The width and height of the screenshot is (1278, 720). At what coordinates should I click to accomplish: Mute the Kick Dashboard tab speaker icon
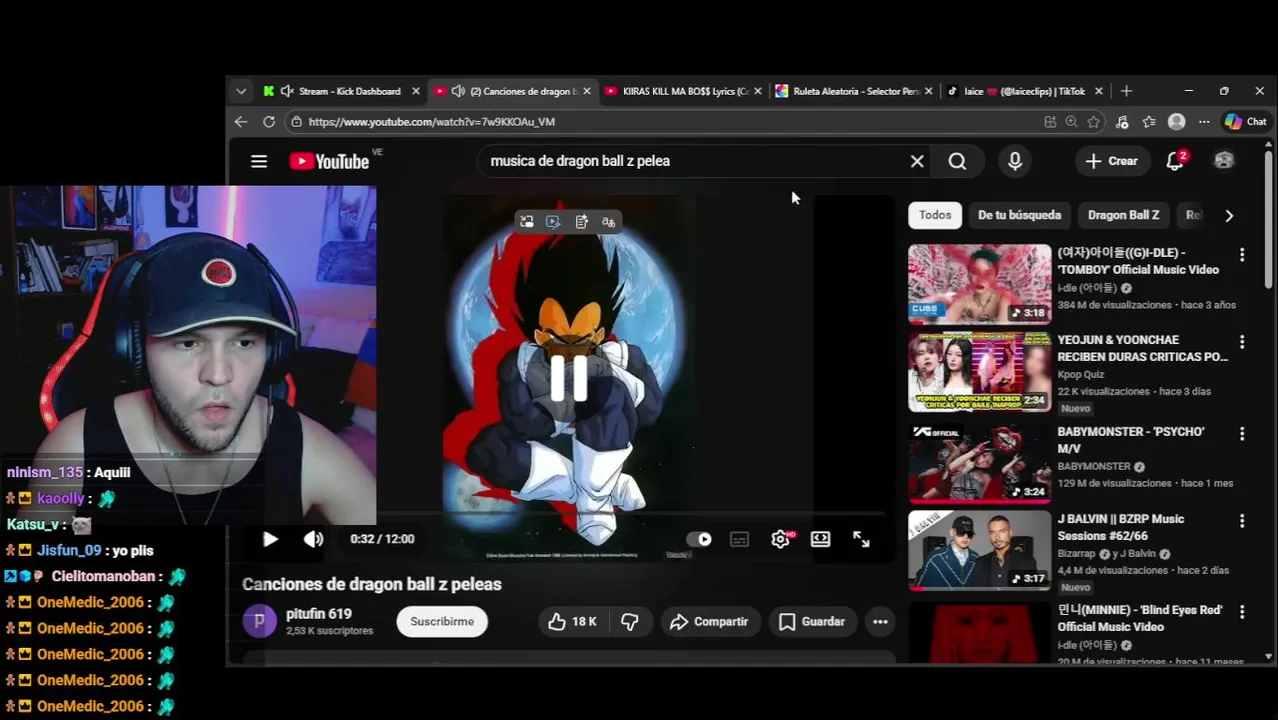(x=287, y=91)
